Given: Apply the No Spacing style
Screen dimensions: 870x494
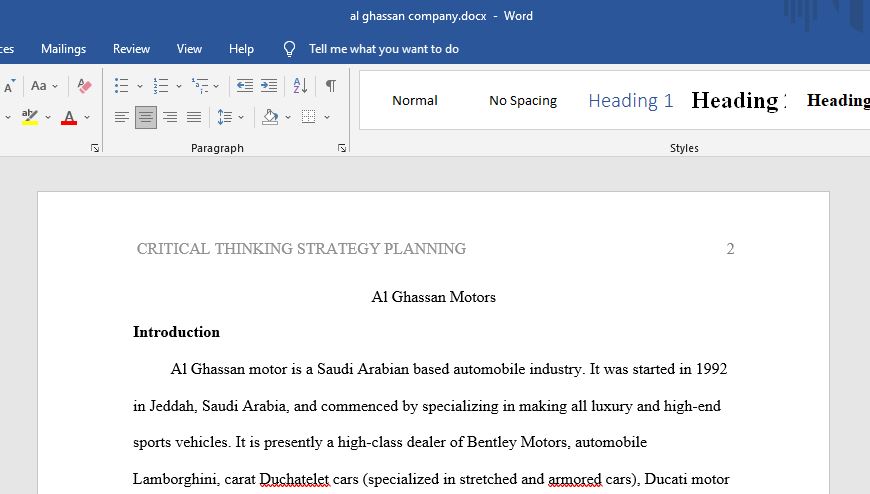Looking at the screenshot, I should tap(523, 100).
